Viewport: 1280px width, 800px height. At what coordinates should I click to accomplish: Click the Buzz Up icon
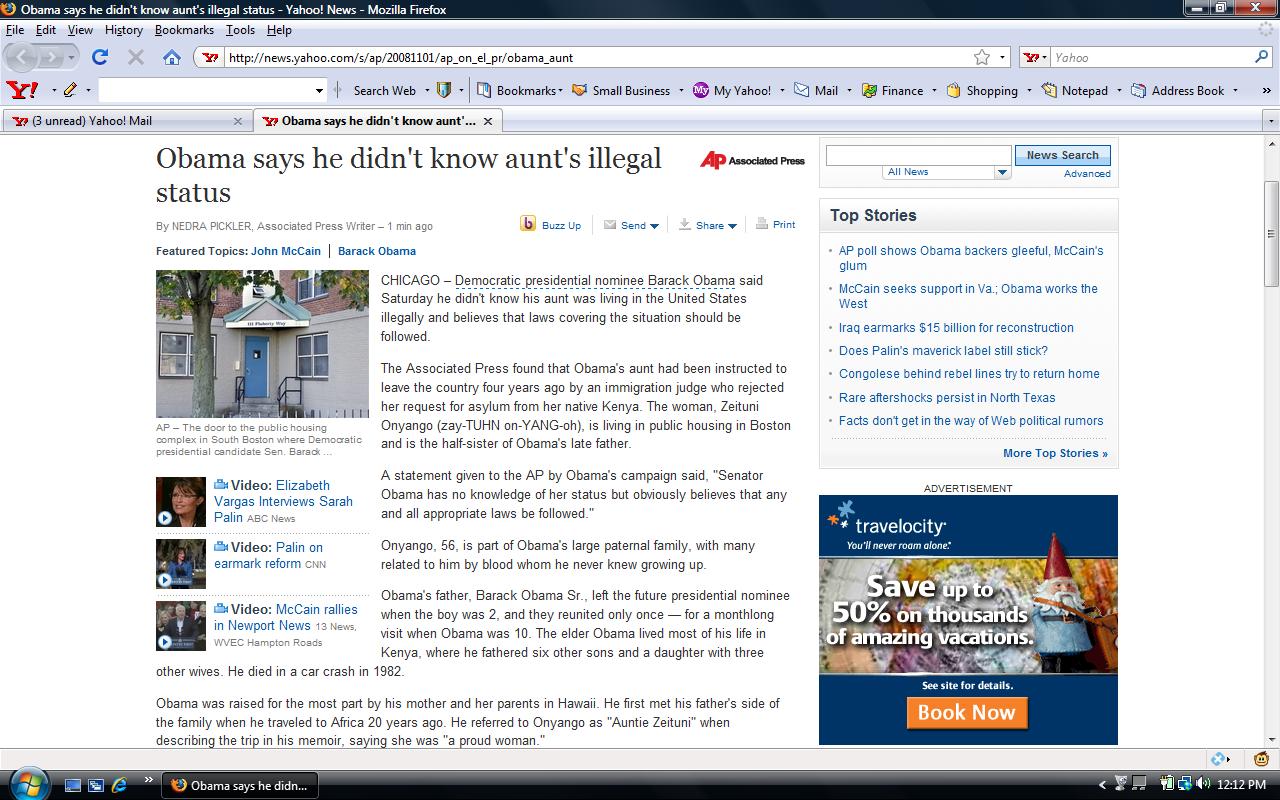click(528, 224)
